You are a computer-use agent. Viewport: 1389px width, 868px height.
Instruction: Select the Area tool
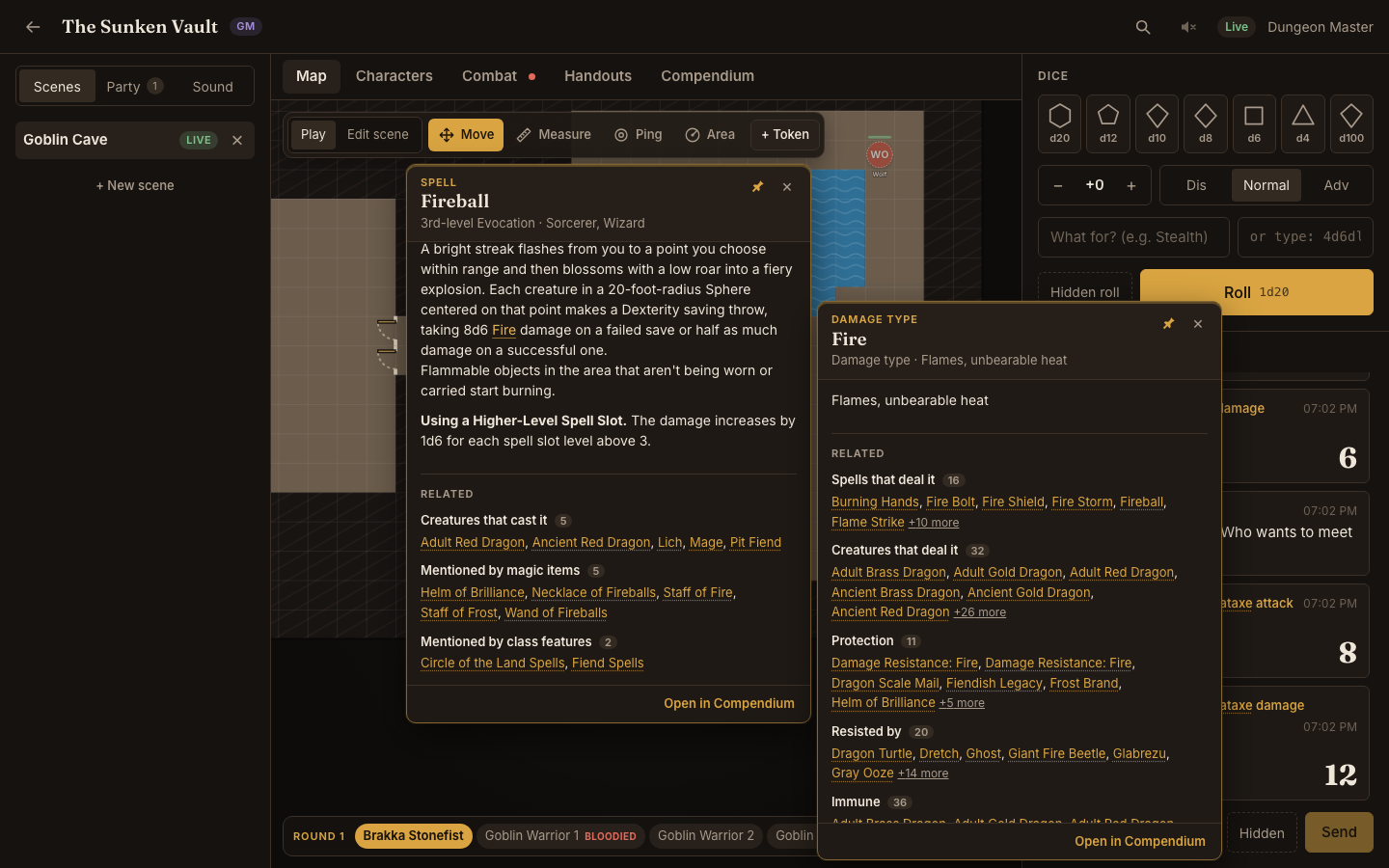click(710, 135)
